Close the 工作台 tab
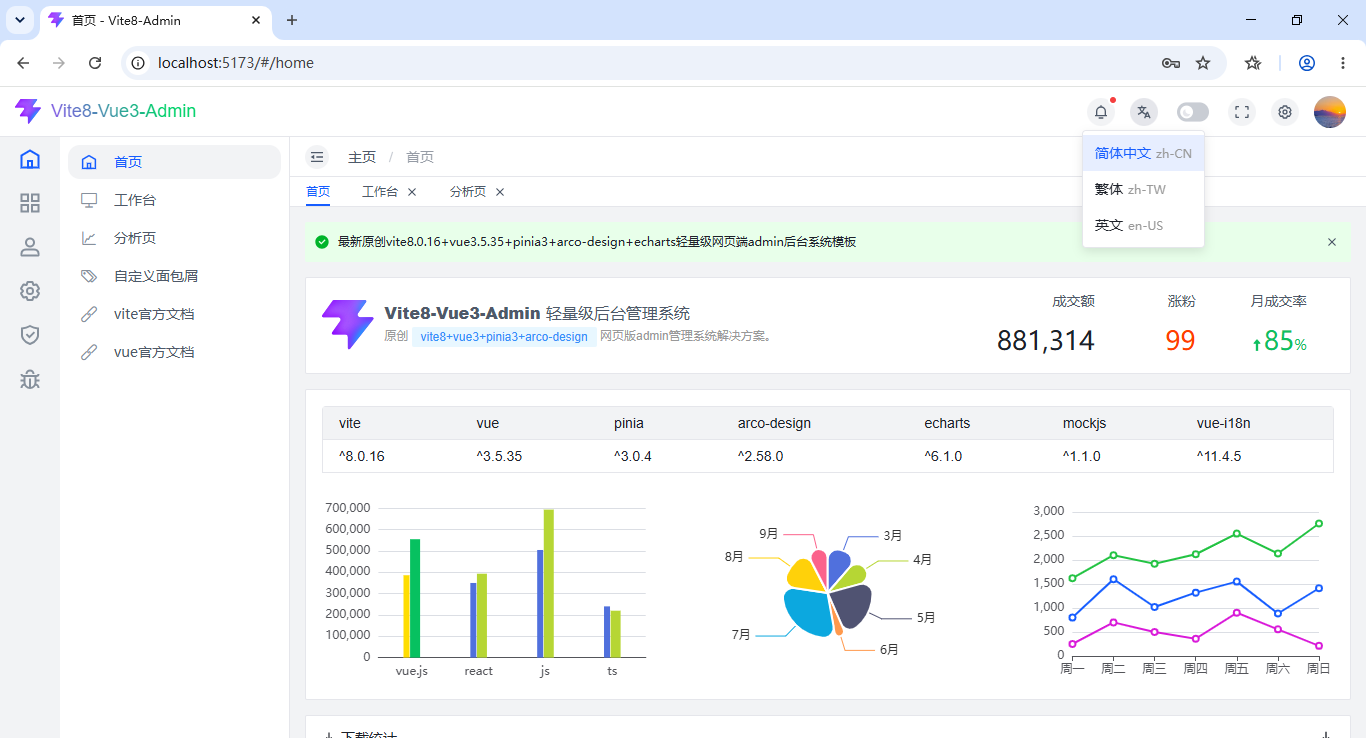 [412, 192]
